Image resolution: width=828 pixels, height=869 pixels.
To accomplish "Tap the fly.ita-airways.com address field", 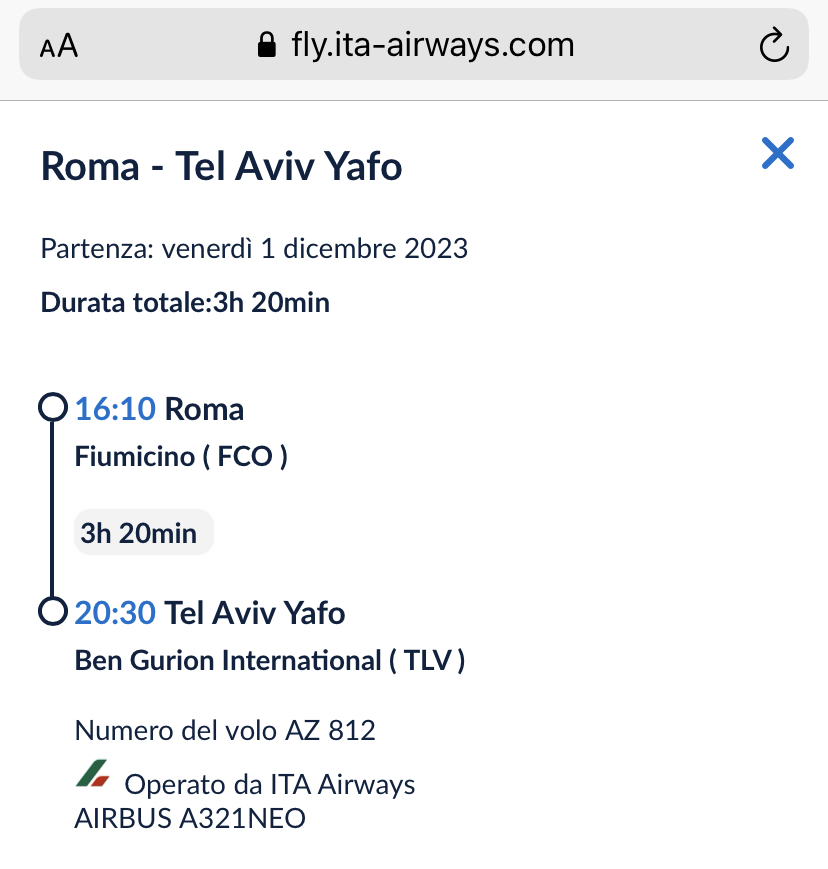I will [x=432, y=45].
